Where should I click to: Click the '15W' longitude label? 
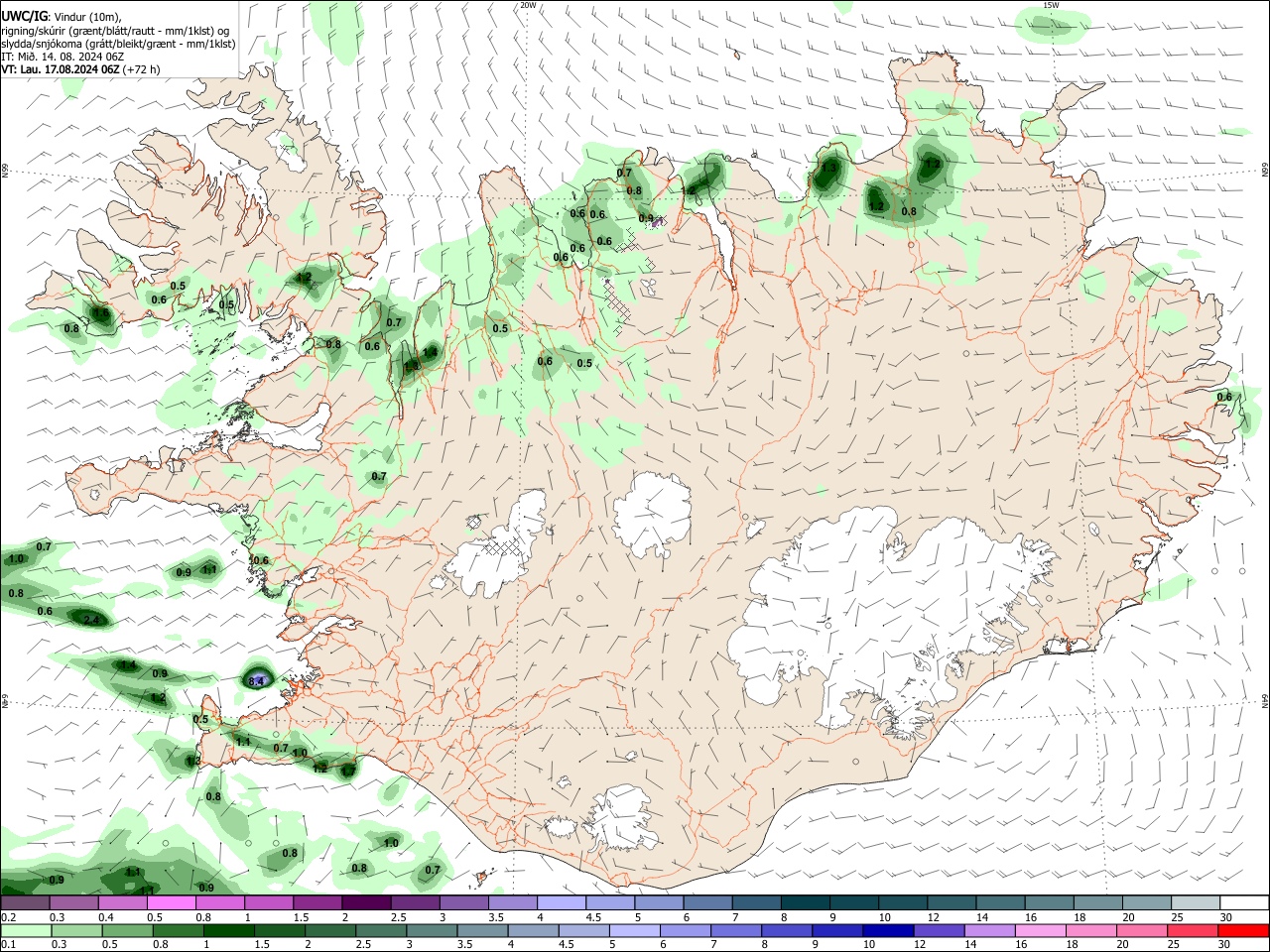pos(1052,5)
